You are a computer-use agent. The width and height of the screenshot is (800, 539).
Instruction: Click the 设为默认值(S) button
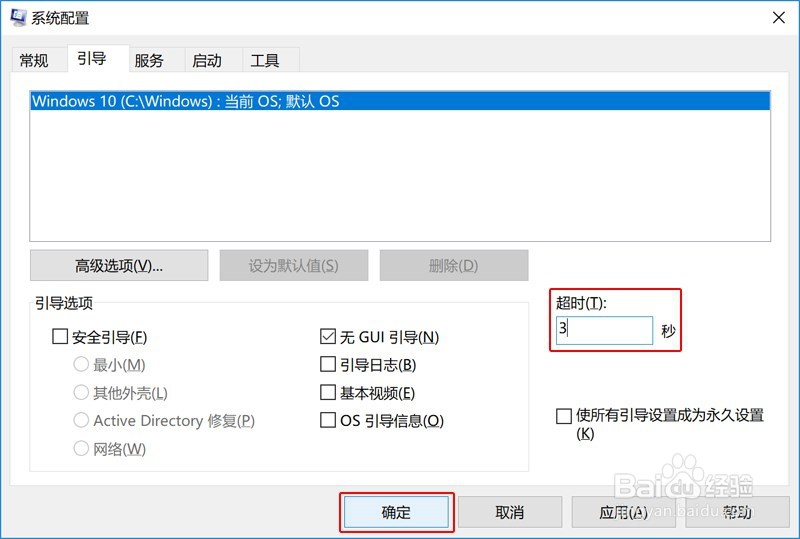tap(294, 265)
